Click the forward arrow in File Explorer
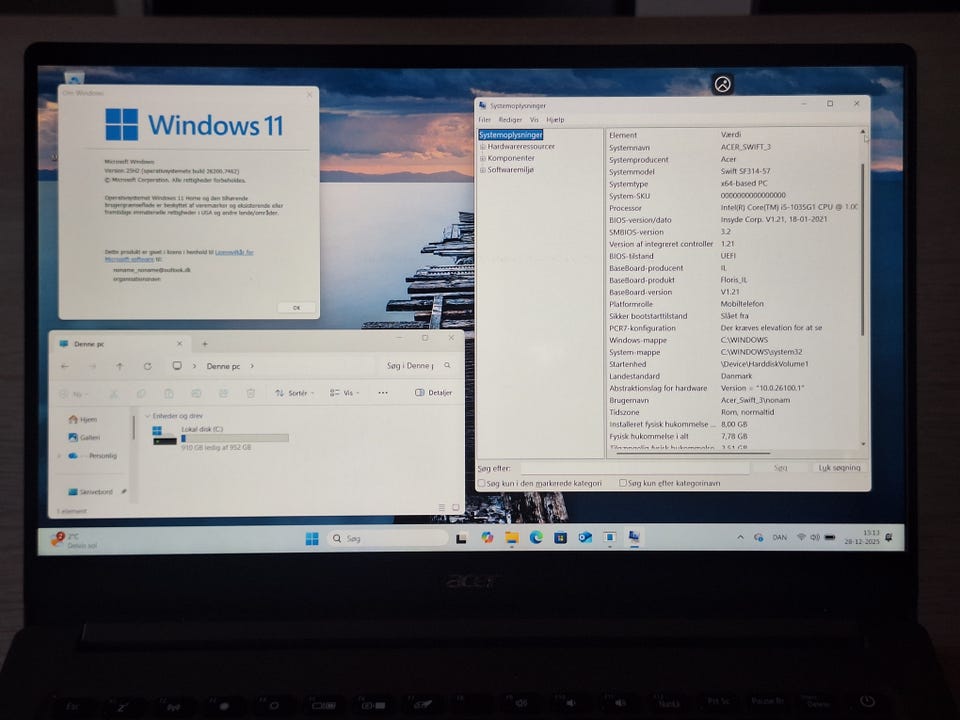960x720 pixels. click(92, 366)
